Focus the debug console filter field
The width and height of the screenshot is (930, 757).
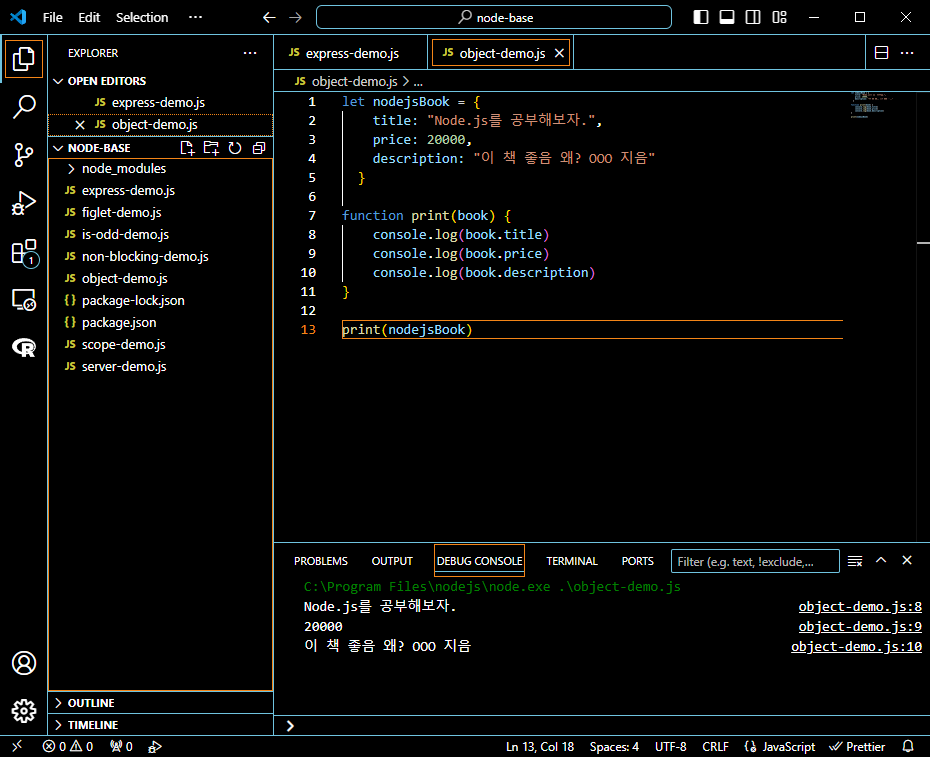[x=755, y=561]
